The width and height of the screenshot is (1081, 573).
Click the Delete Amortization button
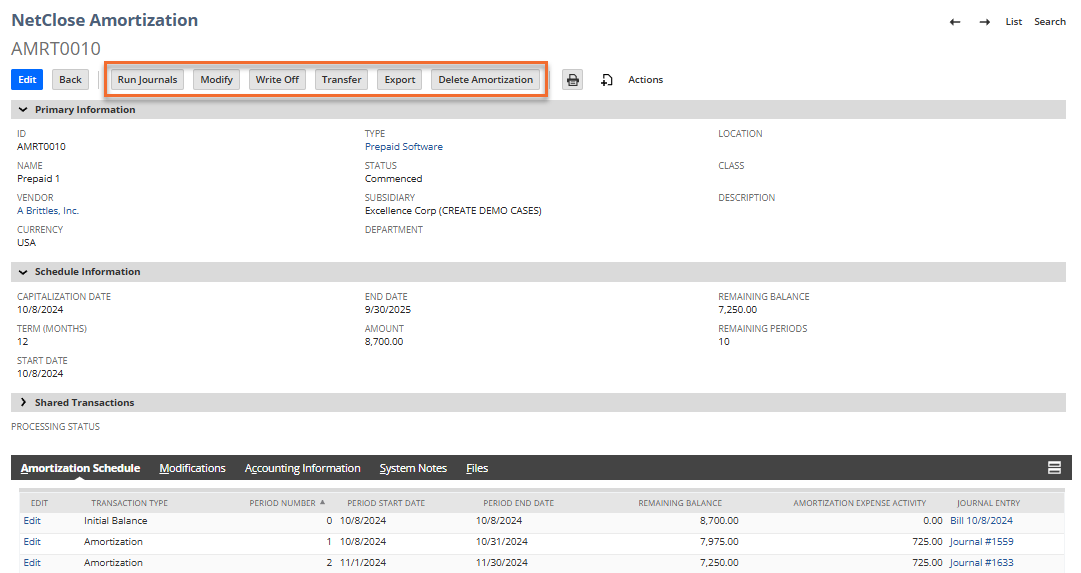click(485, 80)
